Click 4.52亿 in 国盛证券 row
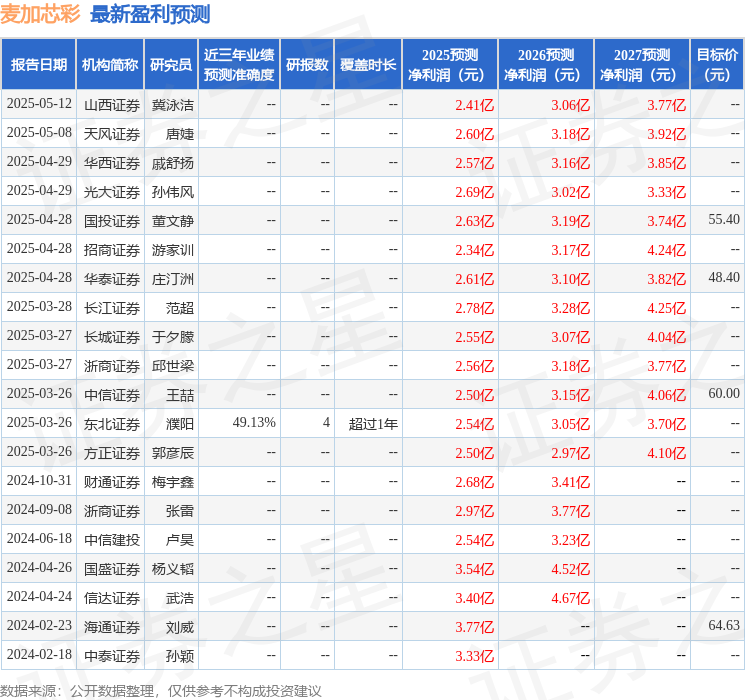 (570, 569)
